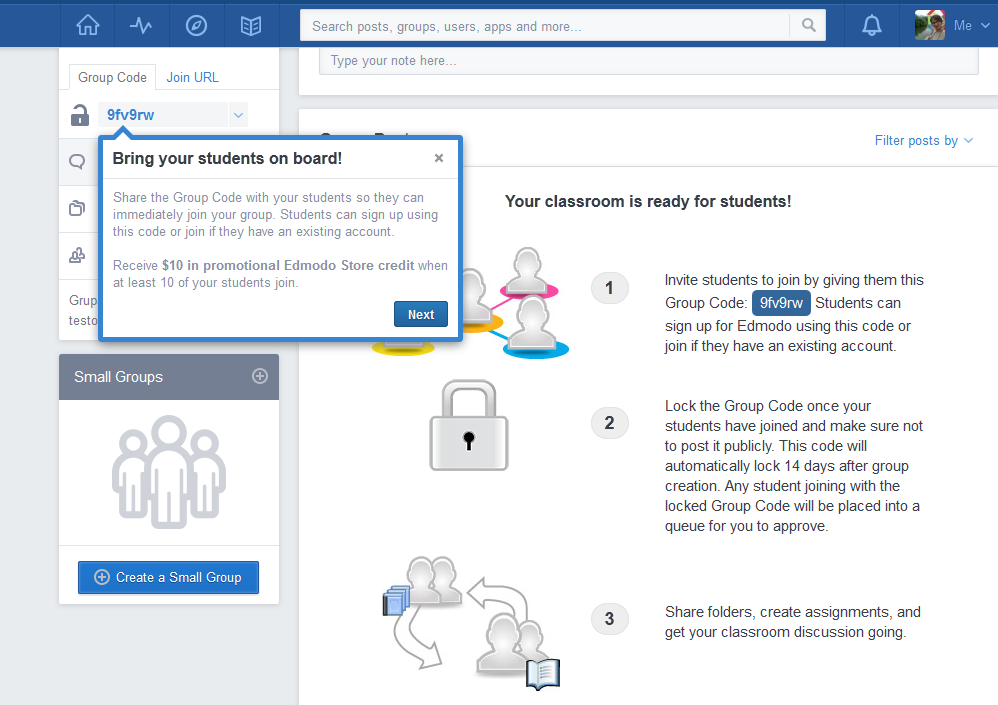Click in the search posts field
Screen dimensions: 998x705
tap(545, 25)
